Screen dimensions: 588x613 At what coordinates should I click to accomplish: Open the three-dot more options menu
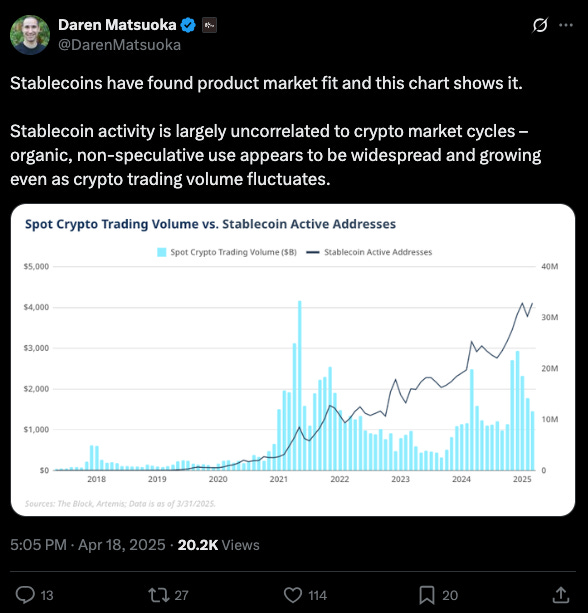(566, 25)
